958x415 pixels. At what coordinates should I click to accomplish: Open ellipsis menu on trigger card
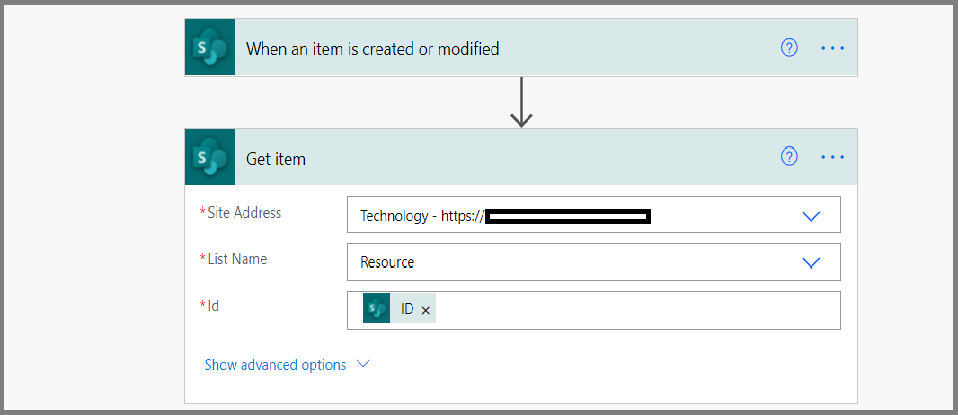(x=832, y=48)
